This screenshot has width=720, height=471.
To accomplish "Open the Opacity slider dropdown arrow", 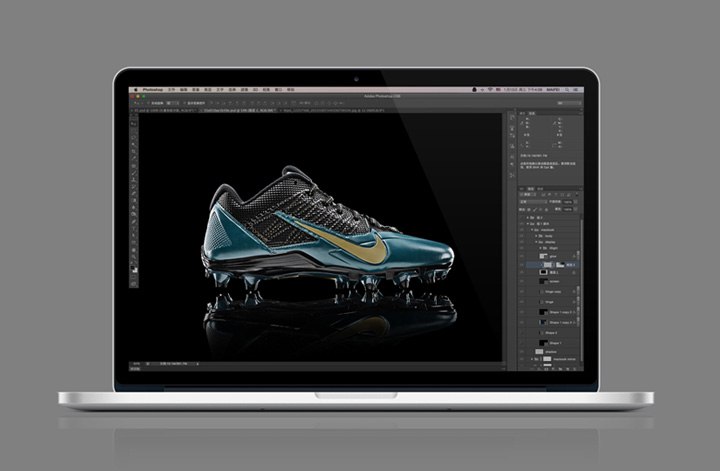I will coord(575,202).
